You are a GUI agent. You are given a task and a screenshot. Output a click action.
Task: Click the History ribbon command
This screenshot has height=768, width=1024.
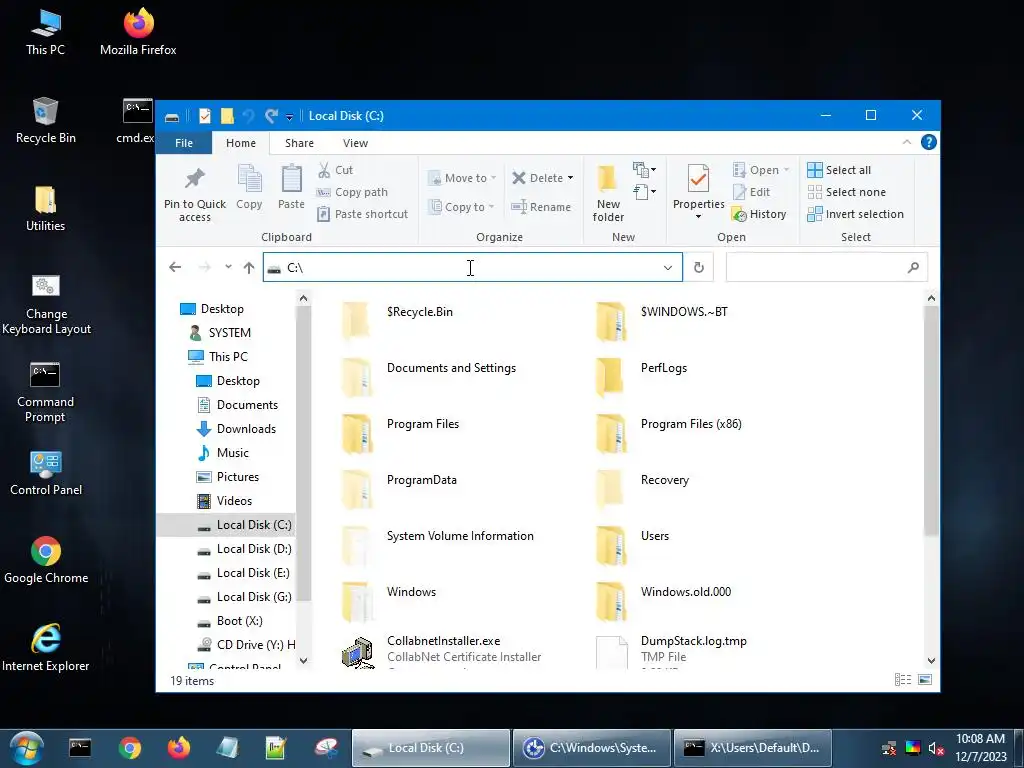[x=759, y=214]
